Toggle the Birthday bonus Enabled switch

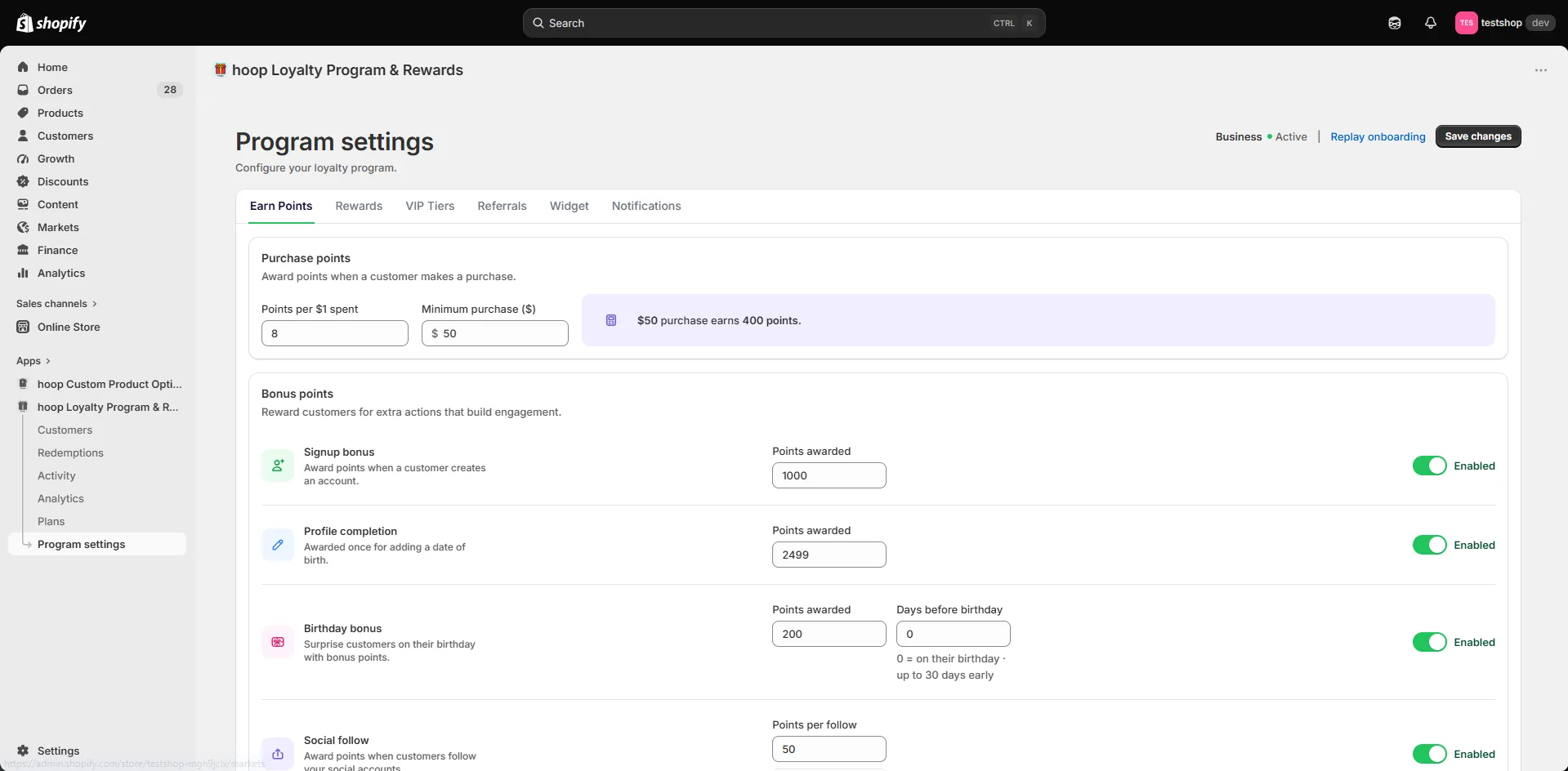pyautogui.click(x=1429, y=642)
